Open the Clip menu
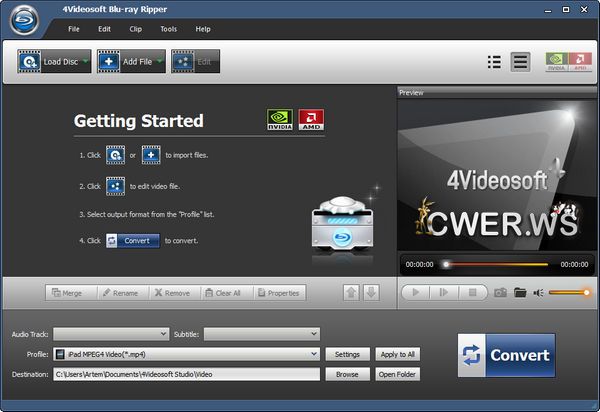Image resolution: width=600 pixels, height=412 pixels. coord(135,29)
